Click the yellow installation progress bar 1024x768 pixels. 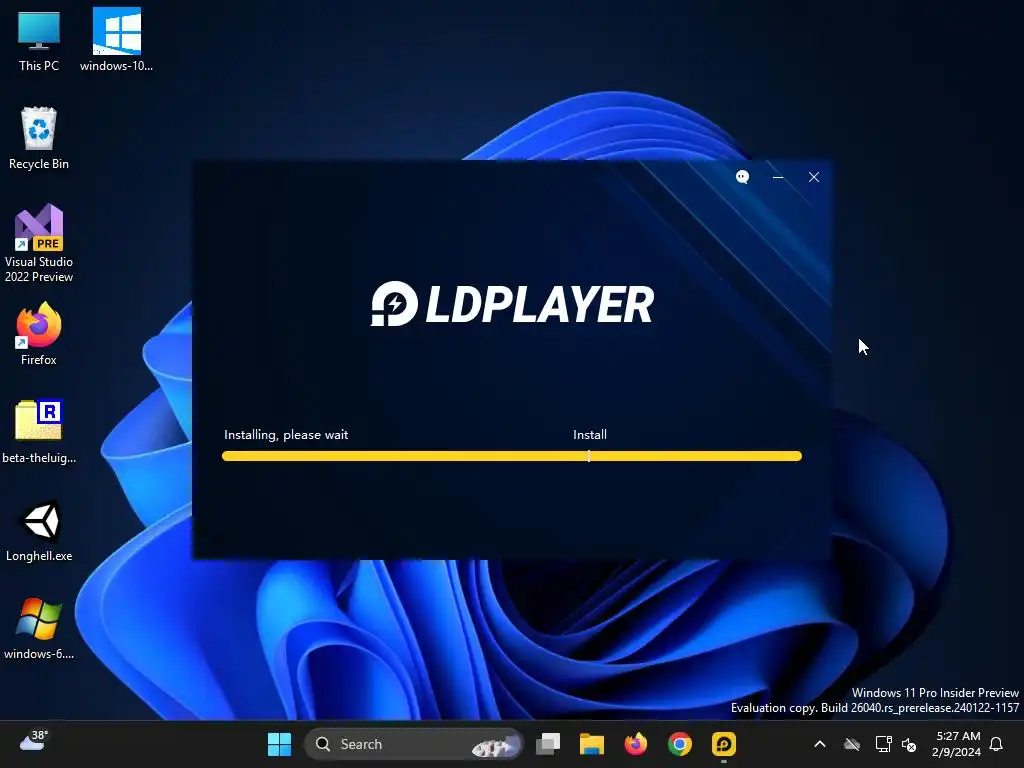(x=512, y=456)
